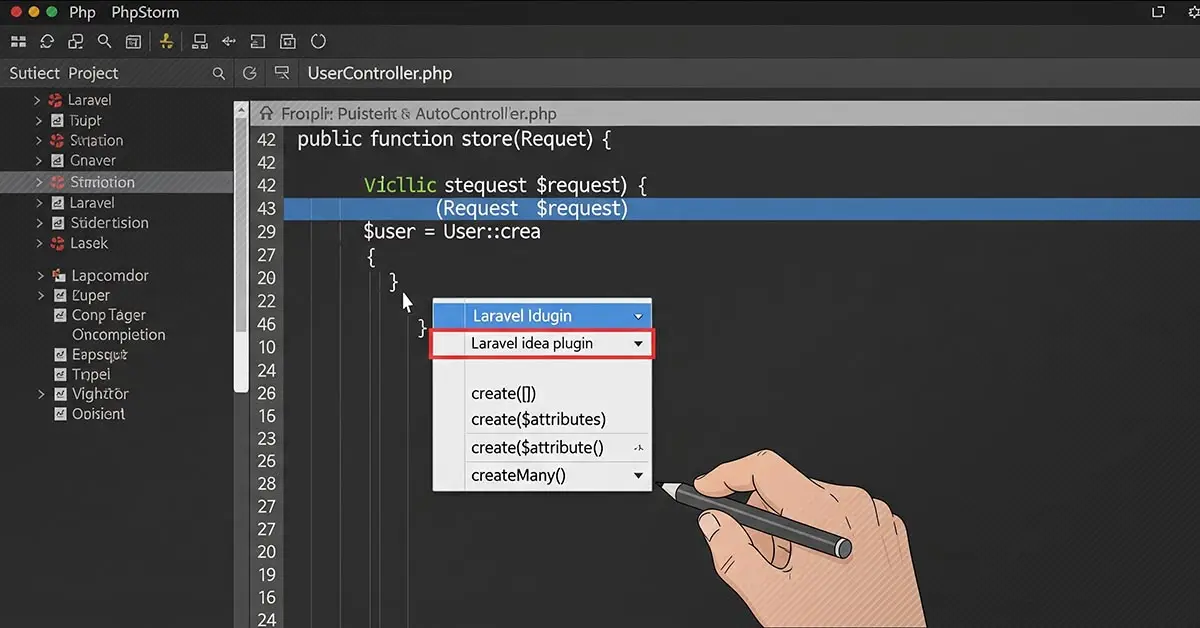Click the file icon beside Tnpel

59,374
